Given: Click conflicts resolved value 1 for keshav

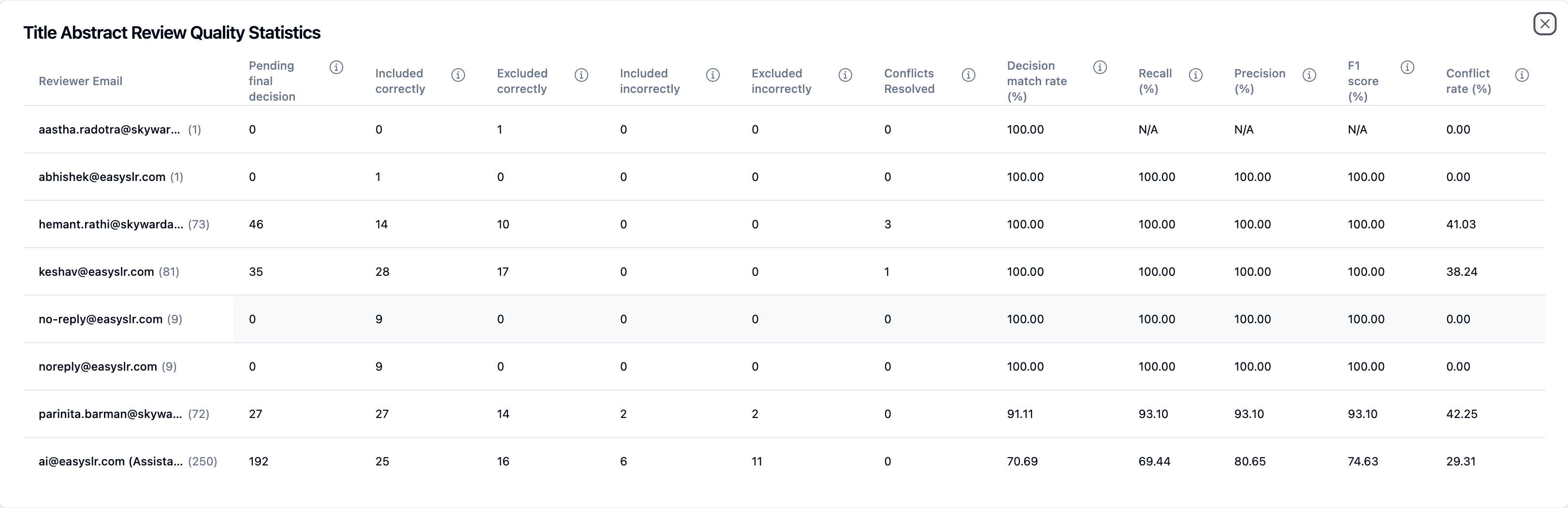Looking at the screenshot, I should point(887,272).
